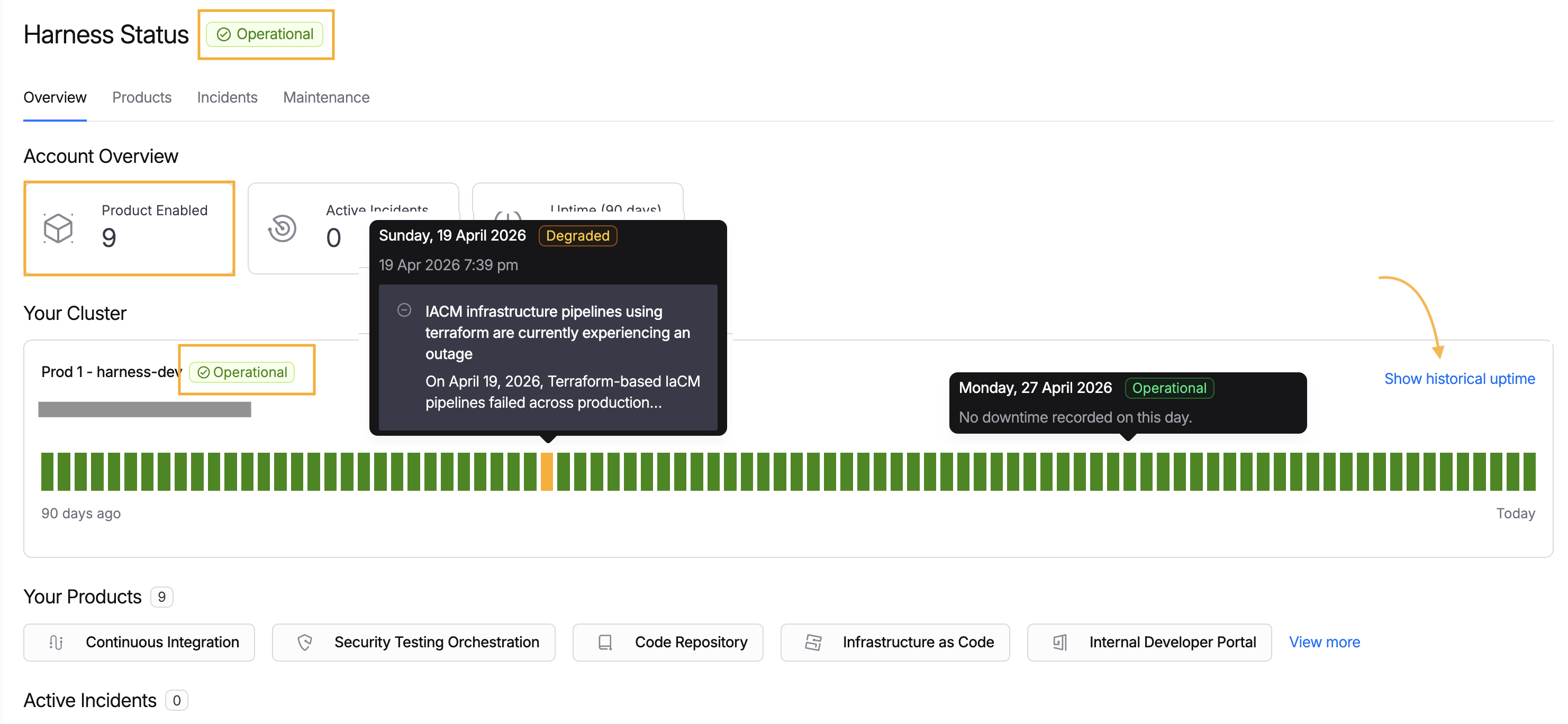Click the Today label under the timeline
1568x724 pixels.
(x=1516, y=514)
